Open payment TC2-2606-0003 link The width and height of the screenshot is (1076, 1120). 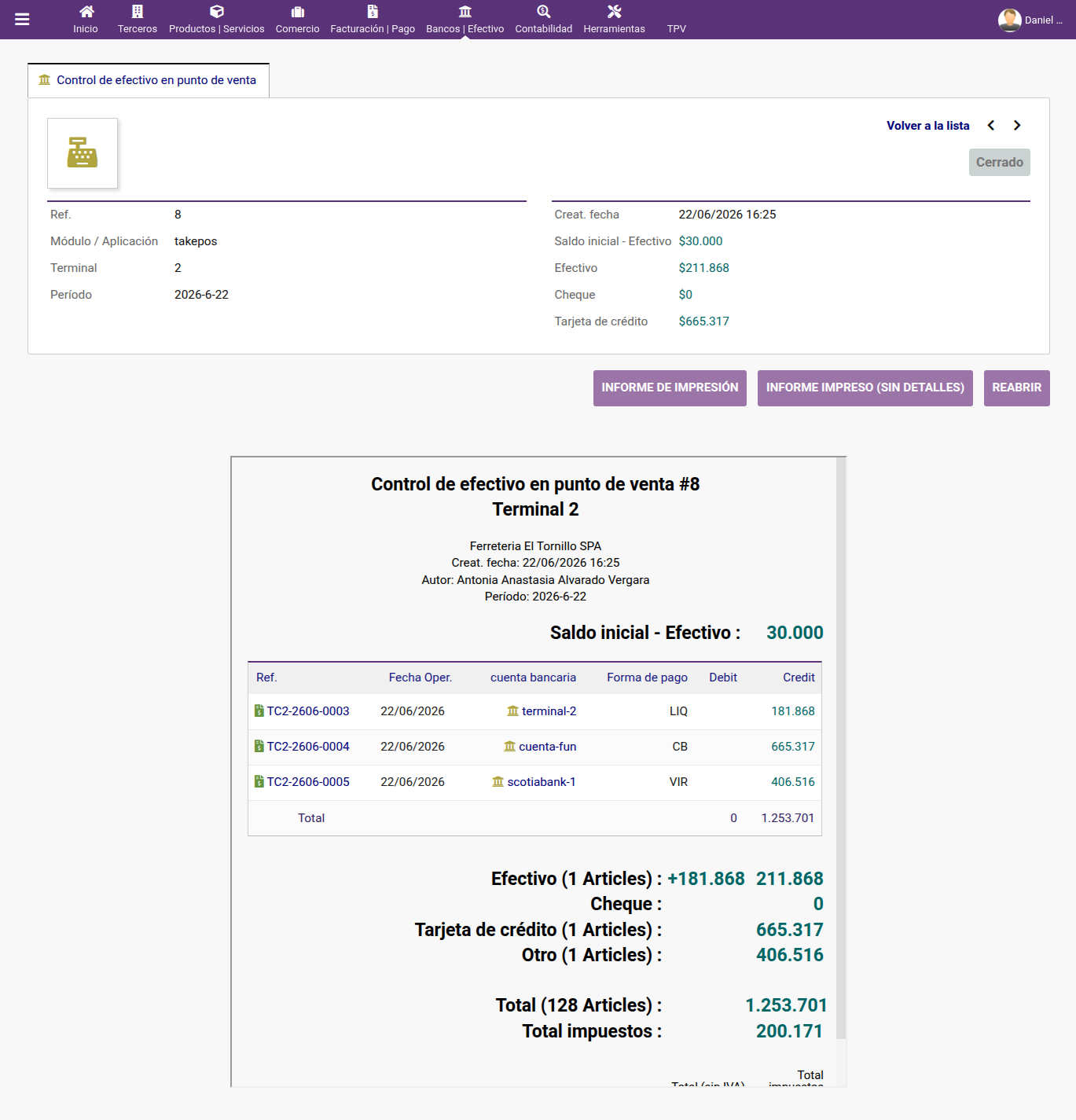tap(308, 711)
